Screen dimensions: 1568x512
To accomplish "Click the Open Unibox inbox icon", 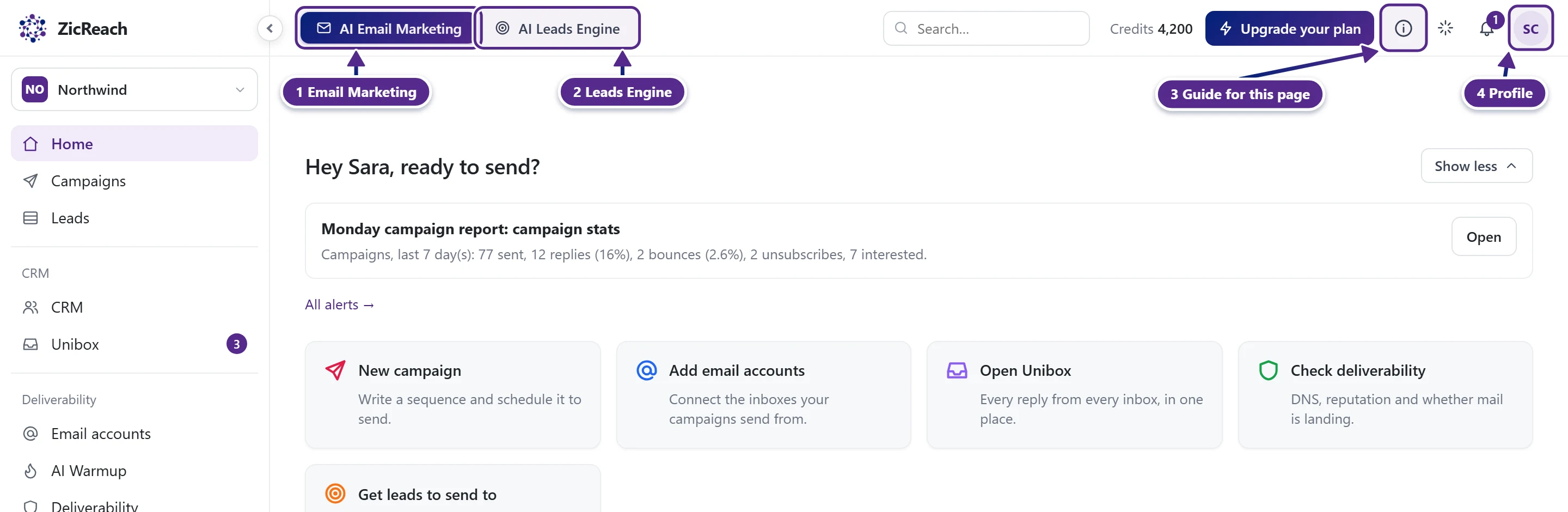I will click(x=957, y=370).
